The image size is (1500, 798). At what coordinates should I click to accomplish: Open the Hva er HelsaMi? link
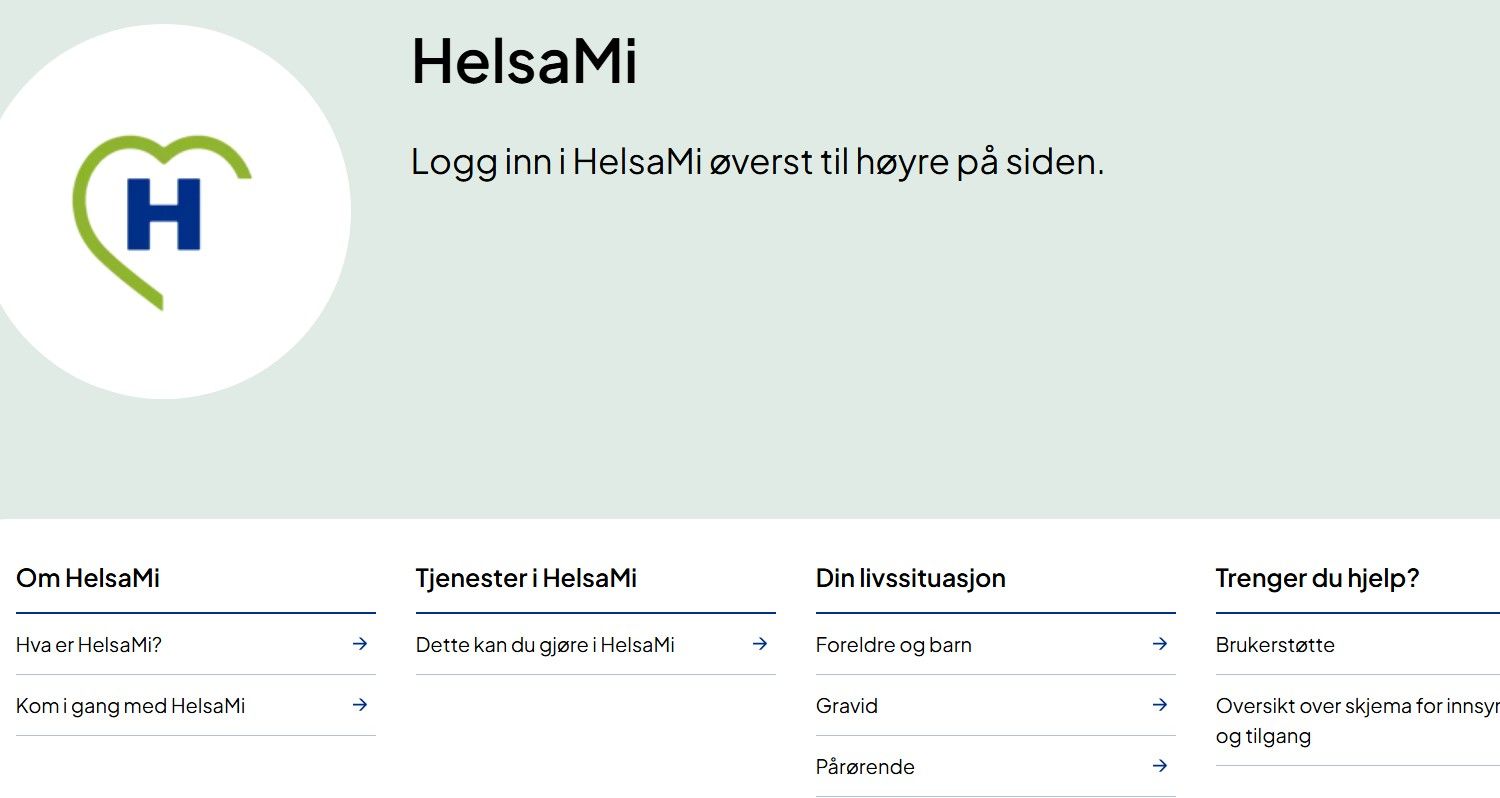[x=89, y=645]
